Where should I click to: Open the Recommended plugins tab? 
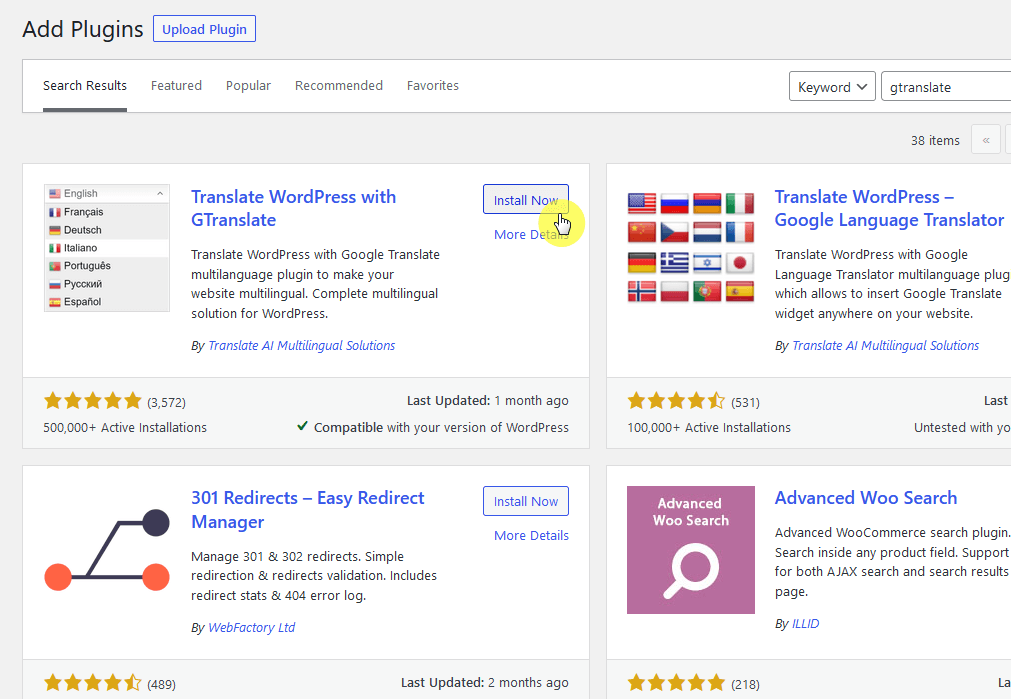point(339,86)
